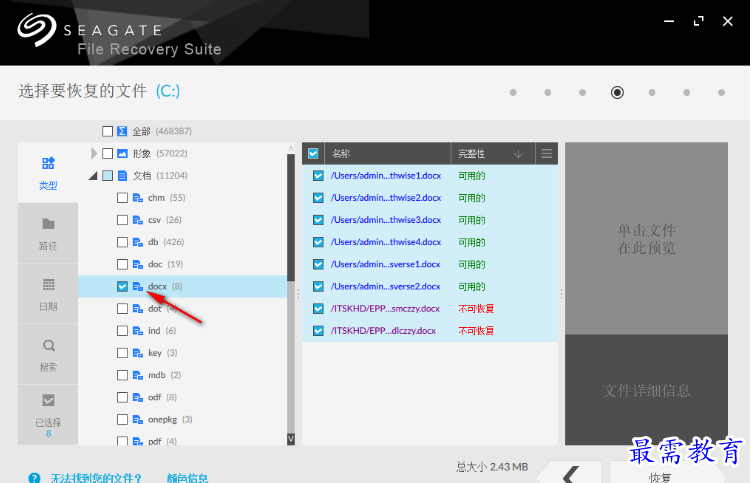The height and width of the screenshot is (483, 751).
Task: Check the csv (26) checkbox
Action: coord(122,220)
